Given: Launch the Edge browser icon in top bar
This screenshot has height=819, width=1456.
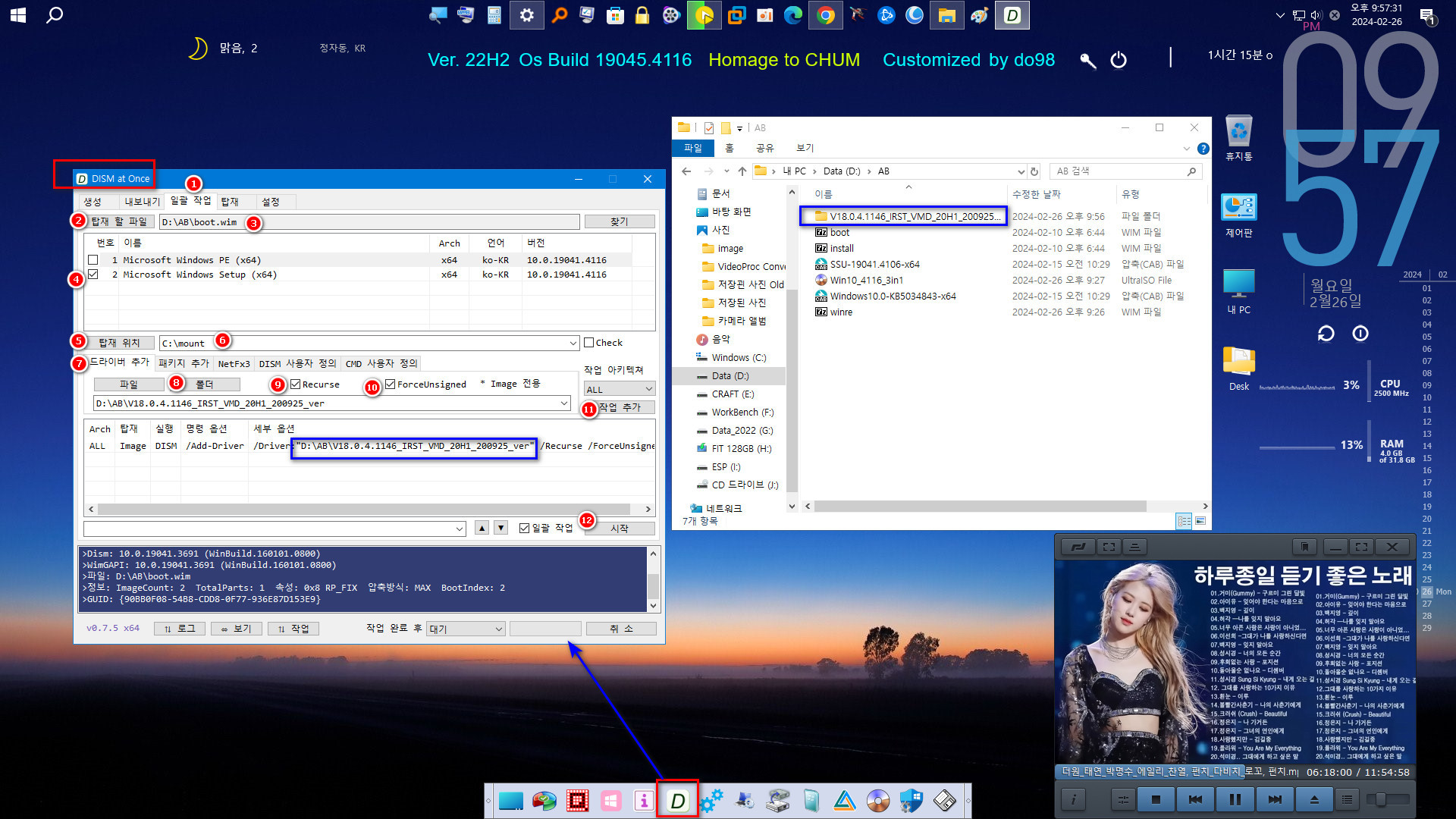Looking at the screenshot, I should [793, 15].
